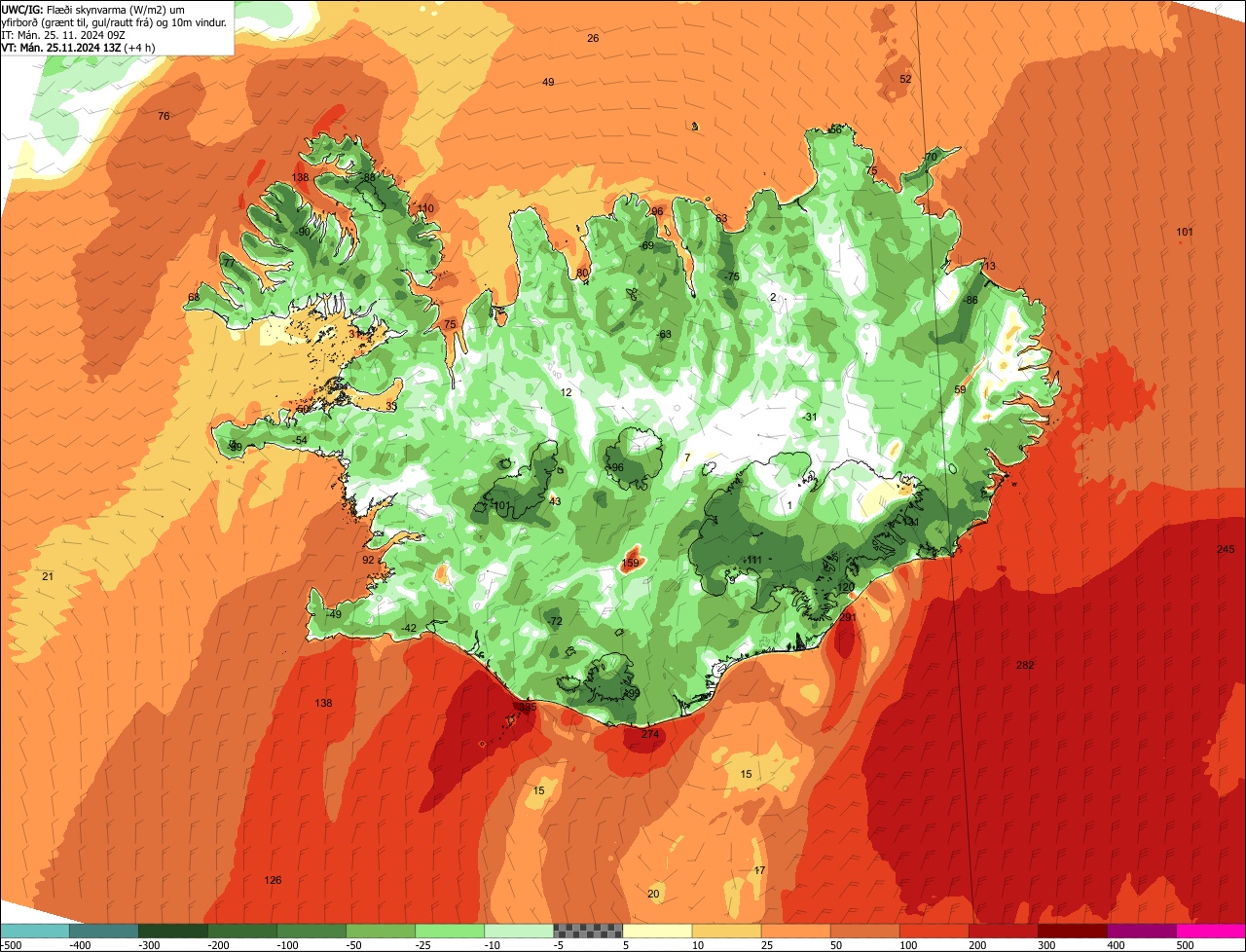1246x952 pixels.
Task: Click the value 76 in the northwest sea
Action: point(164,116)
